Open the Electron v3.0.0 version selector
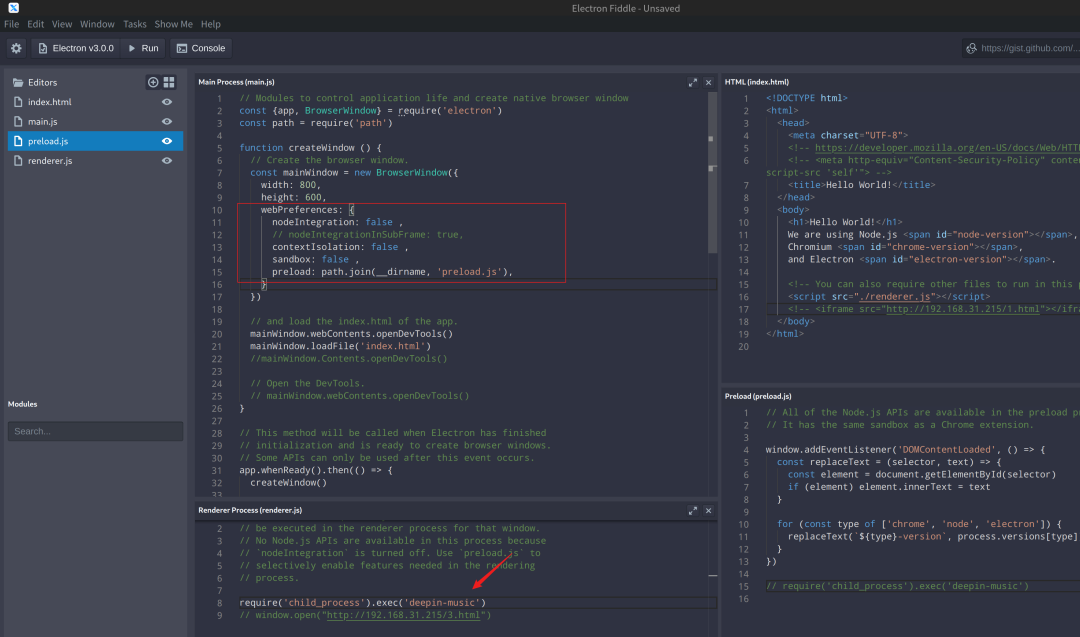The height and width of the screenshot is (637, 1080). 77,48
